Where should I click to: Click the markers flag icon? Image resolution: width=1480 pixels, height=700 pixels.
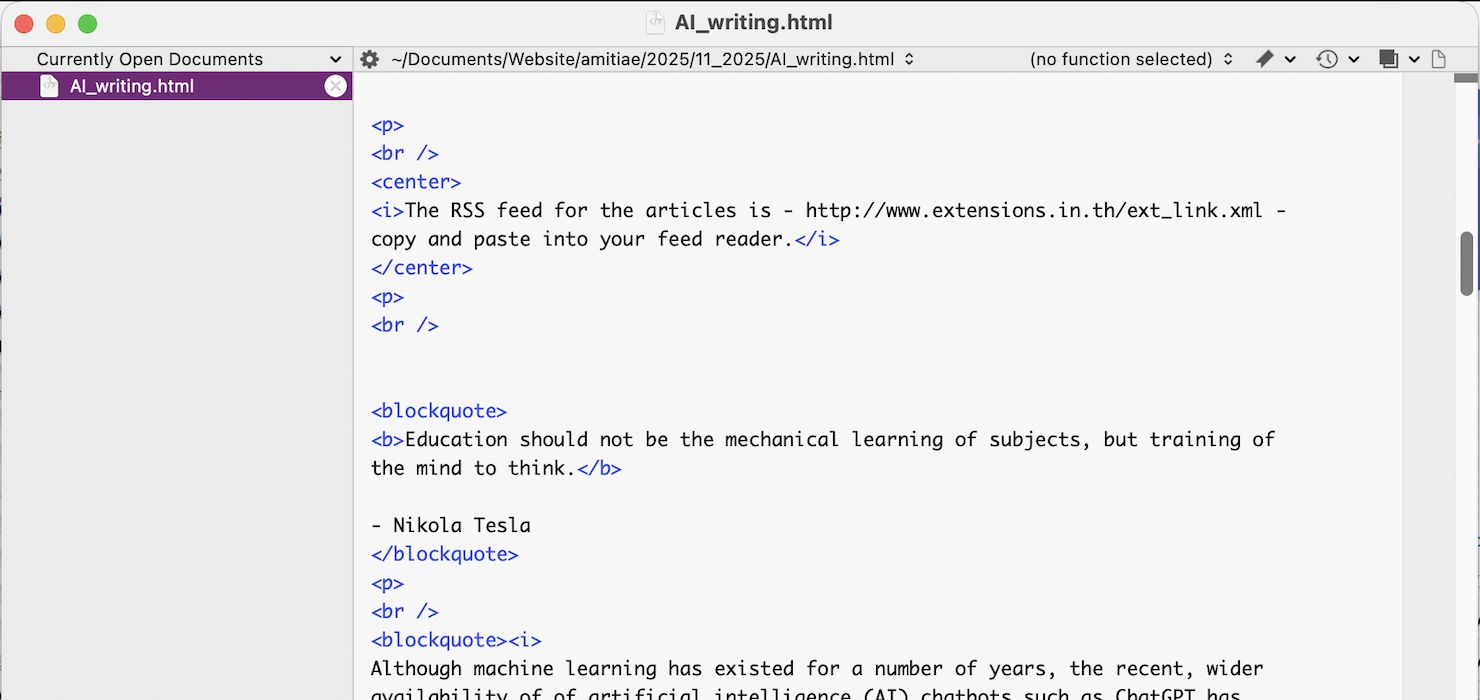[x=1263, y=59]
